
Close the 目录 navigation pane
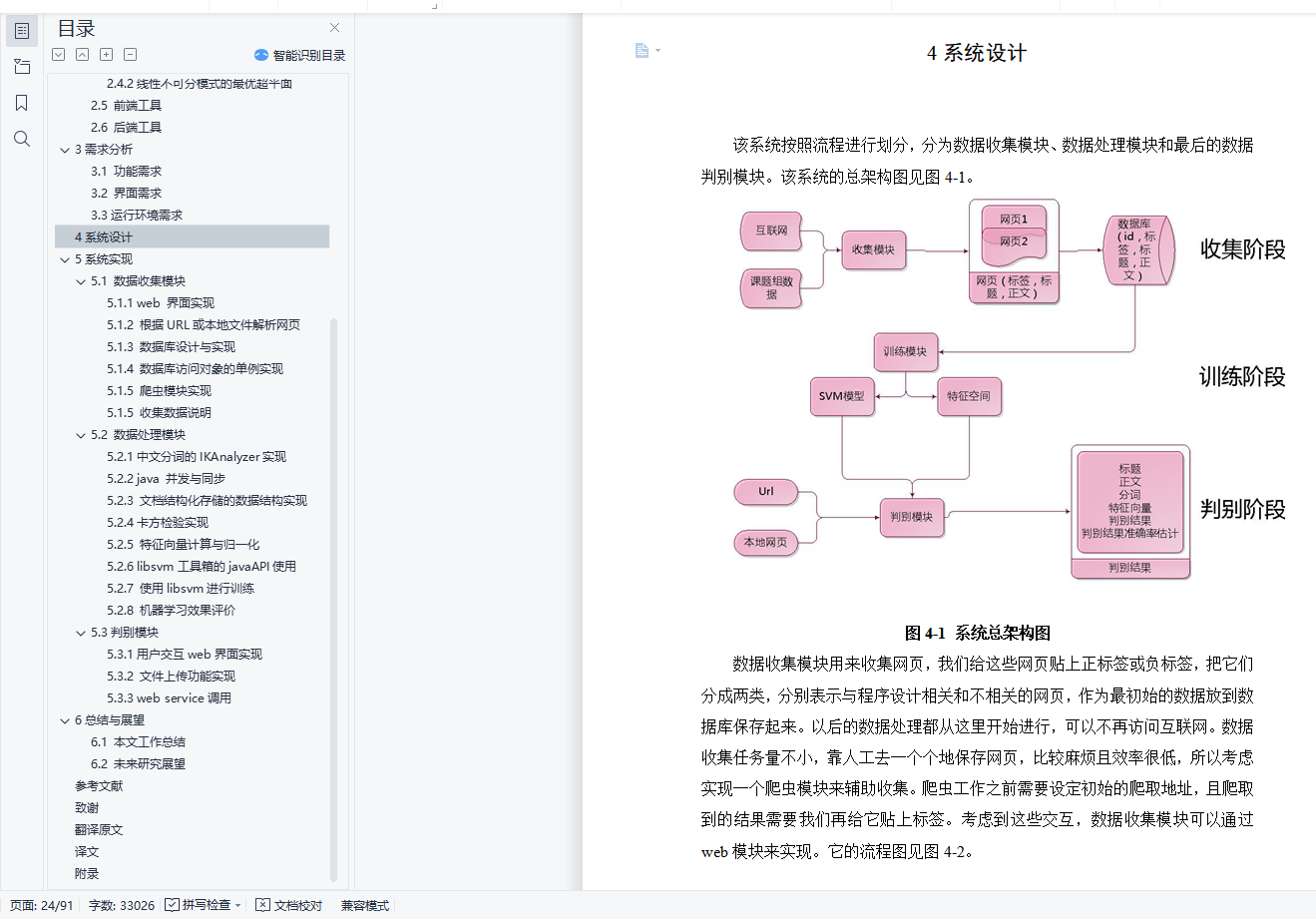334,28
